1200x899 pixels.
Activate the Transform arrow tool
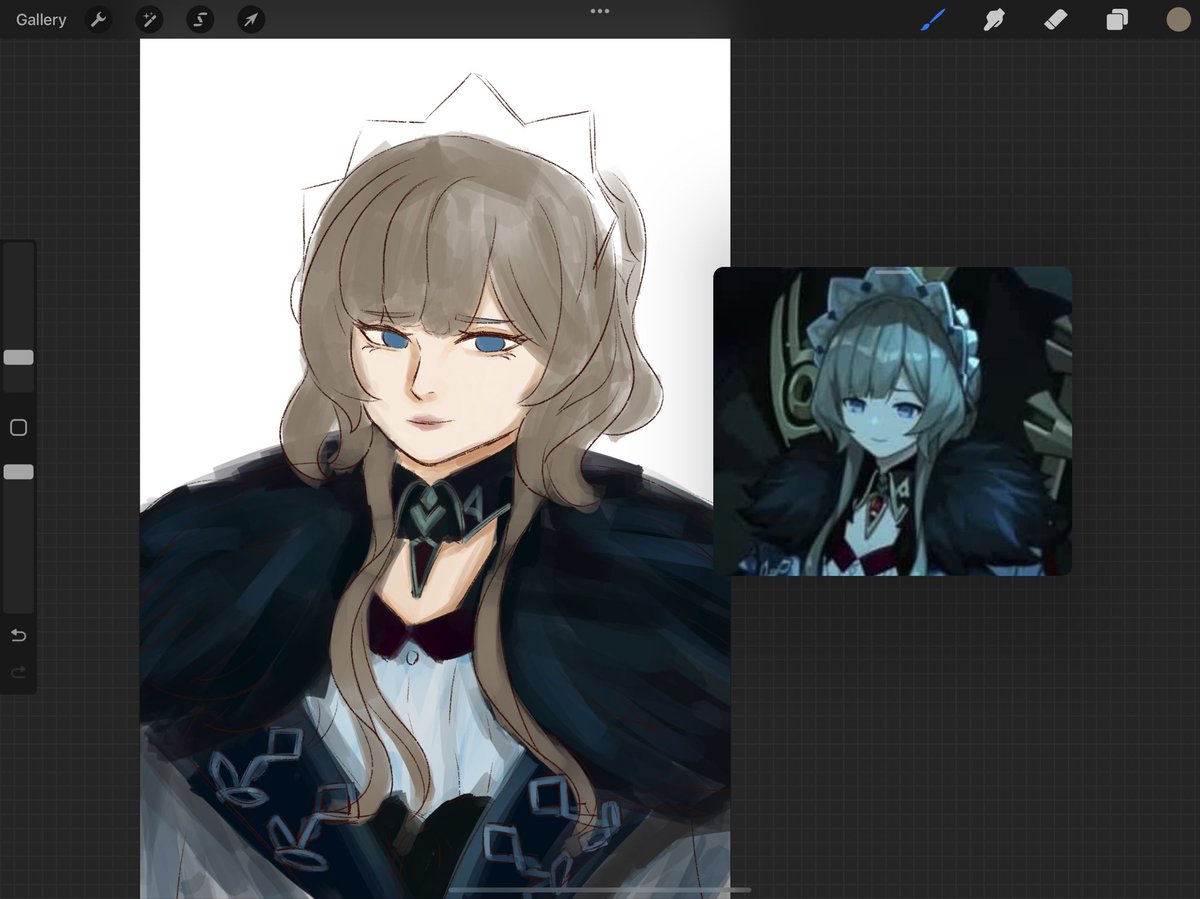point(251,19)
